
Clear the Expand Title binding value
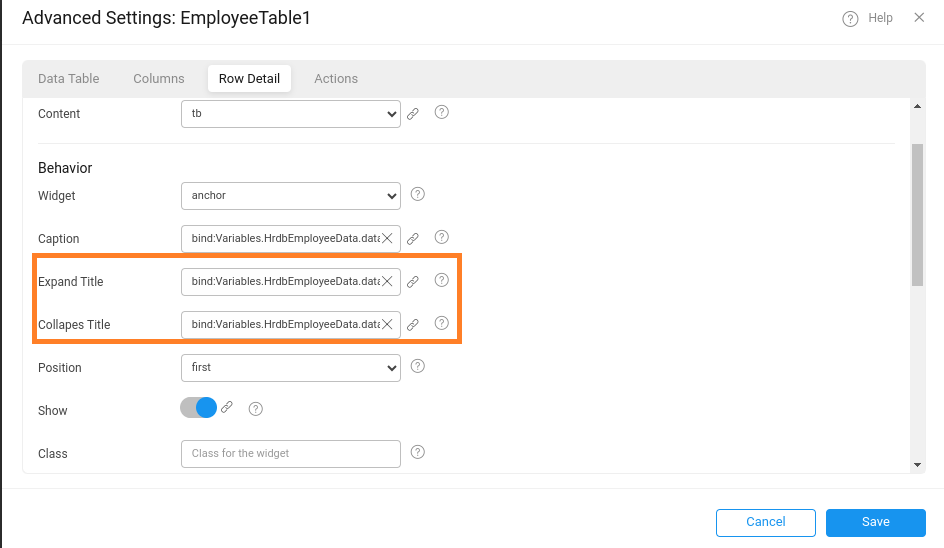tap(387, 282)
